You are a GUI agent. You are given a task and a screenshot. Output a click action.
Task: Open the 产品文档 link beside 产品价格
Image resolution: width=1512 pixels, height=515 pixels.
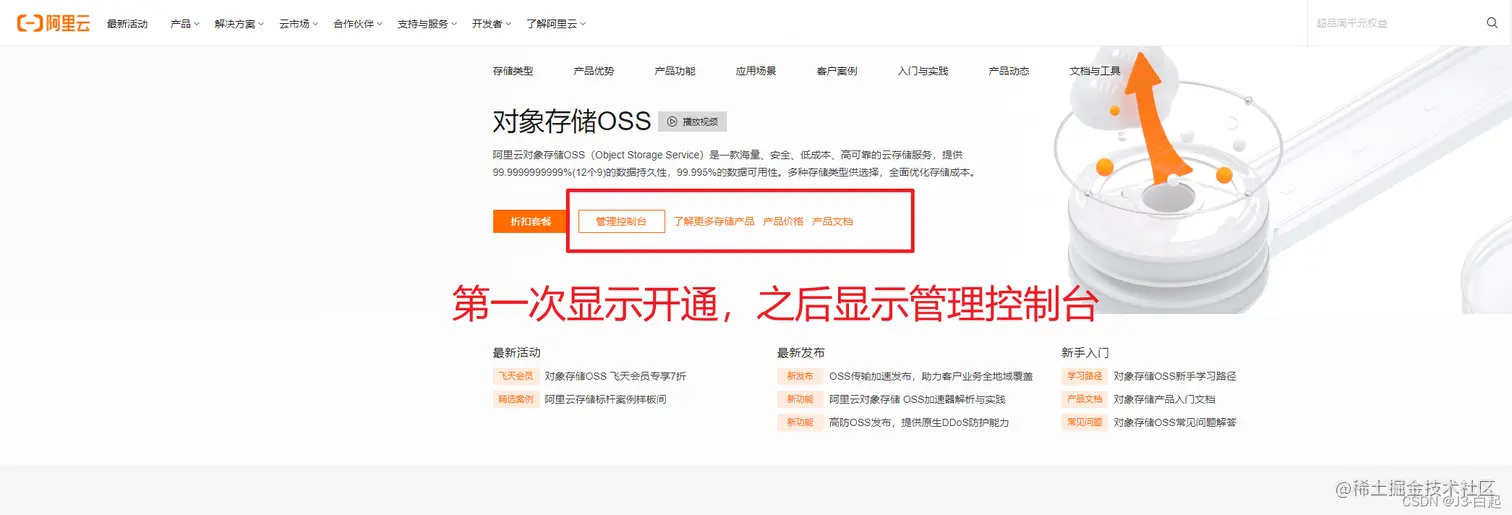(x=833, y=221)
